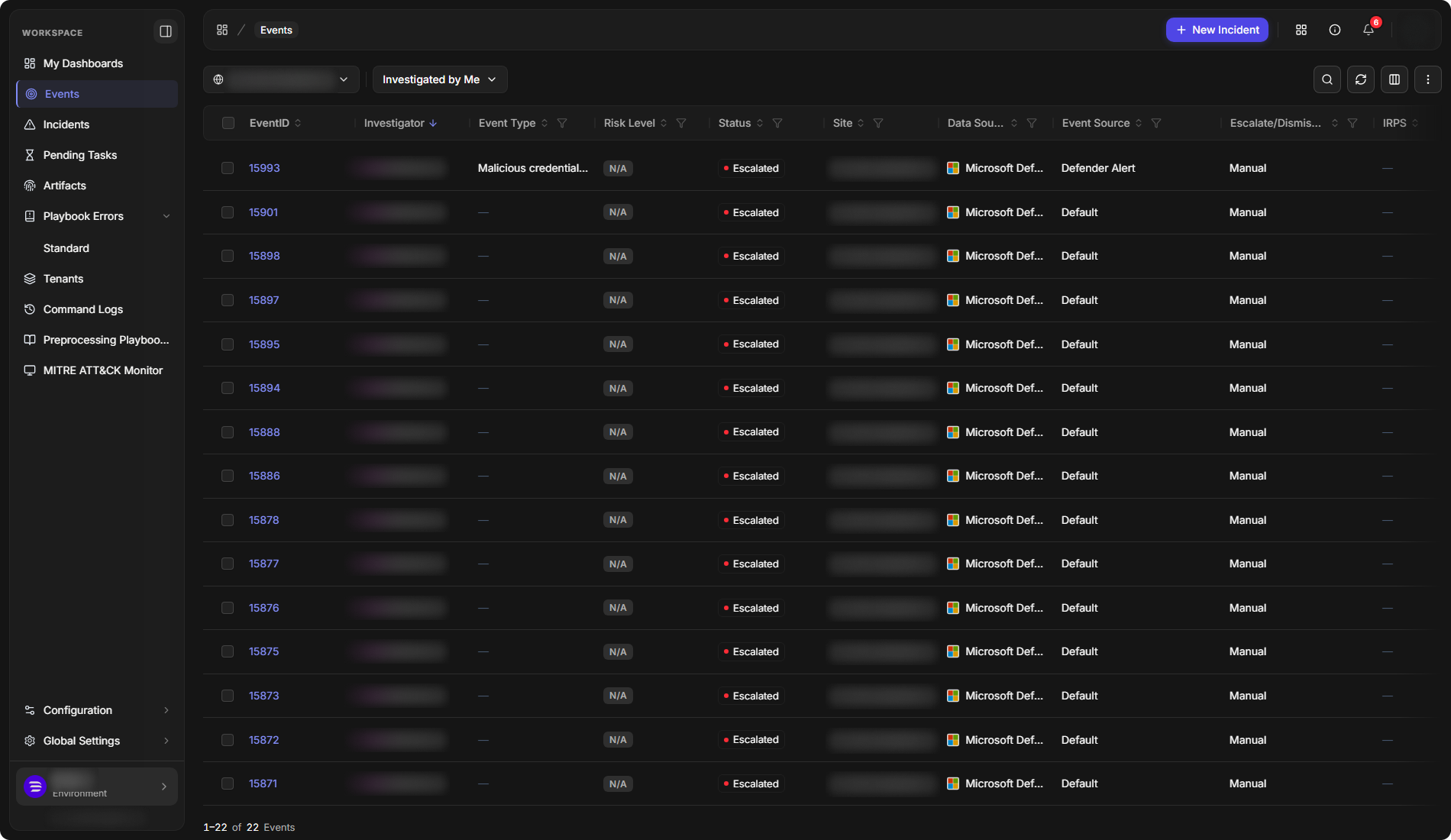Viewport: 1451px width, 840px height.
Task: Open event 15886 link
Action: pyautogui.click(x=264, y=476)
